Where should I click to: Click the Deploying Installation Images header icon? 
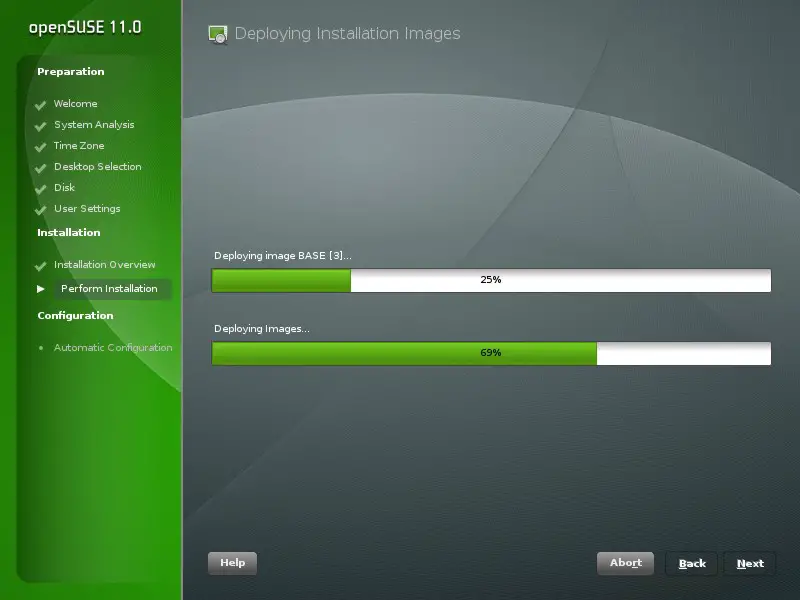click(x=218, y=35)
